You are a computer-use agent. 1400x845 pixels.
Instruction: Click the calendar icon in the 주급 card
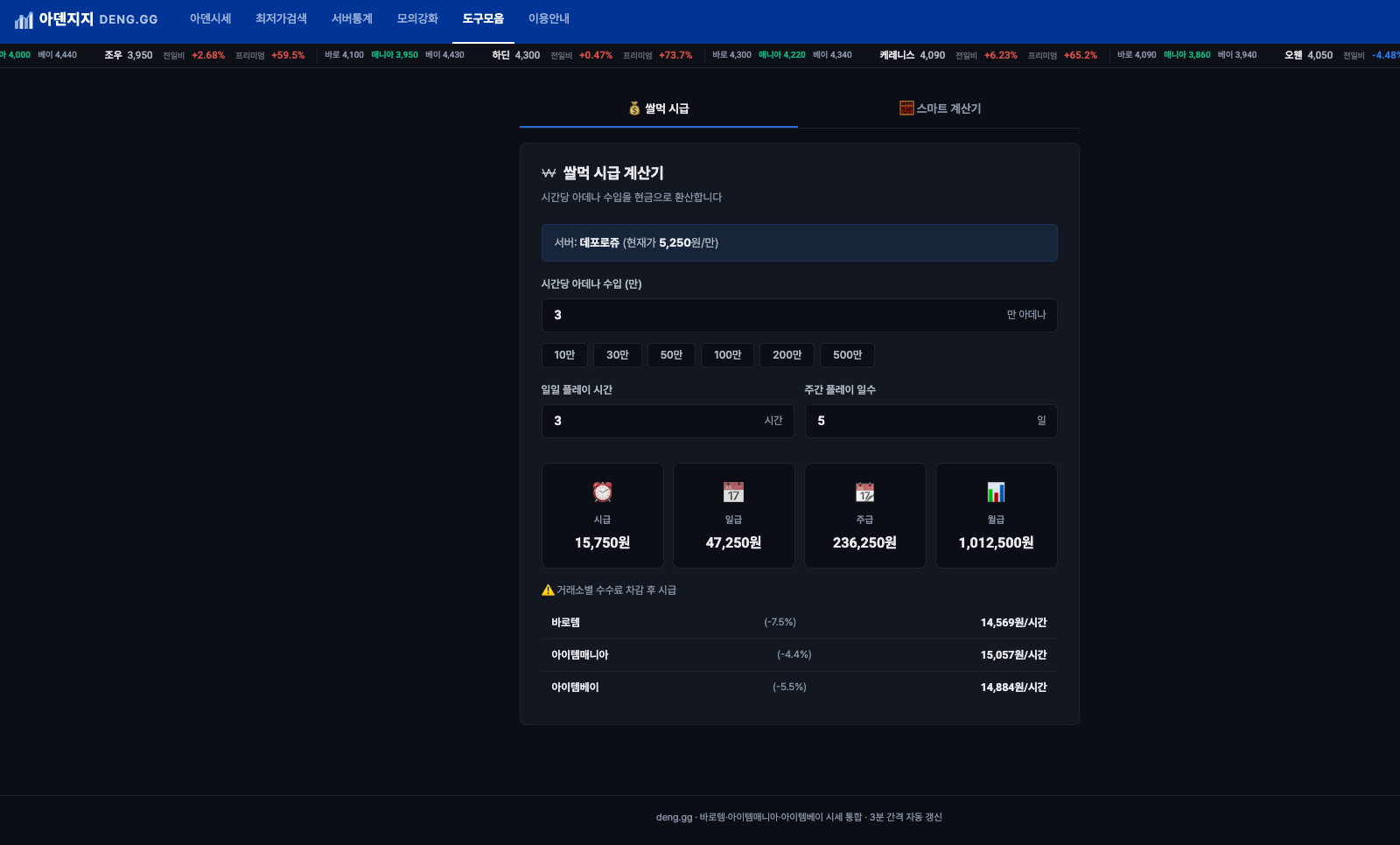pos(865,492)
